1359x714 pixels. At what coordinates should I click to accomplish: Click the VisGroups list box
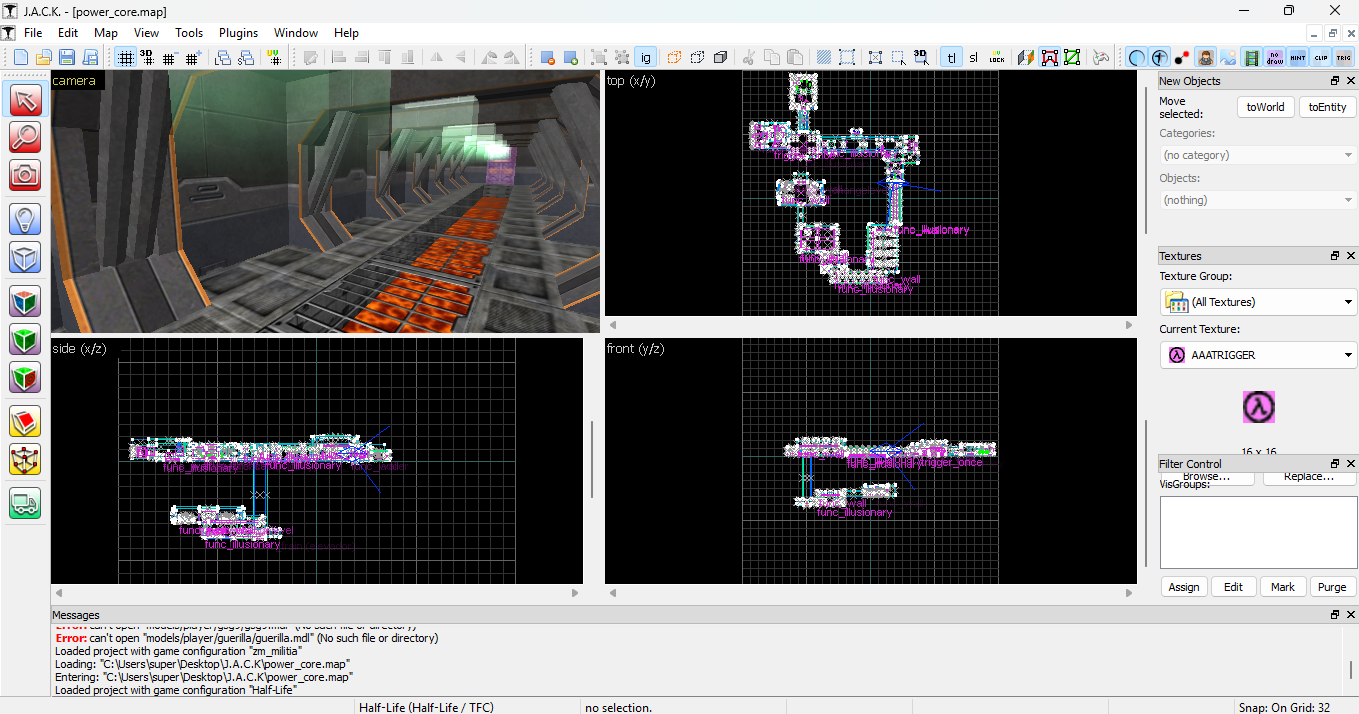click(1258, 532)
